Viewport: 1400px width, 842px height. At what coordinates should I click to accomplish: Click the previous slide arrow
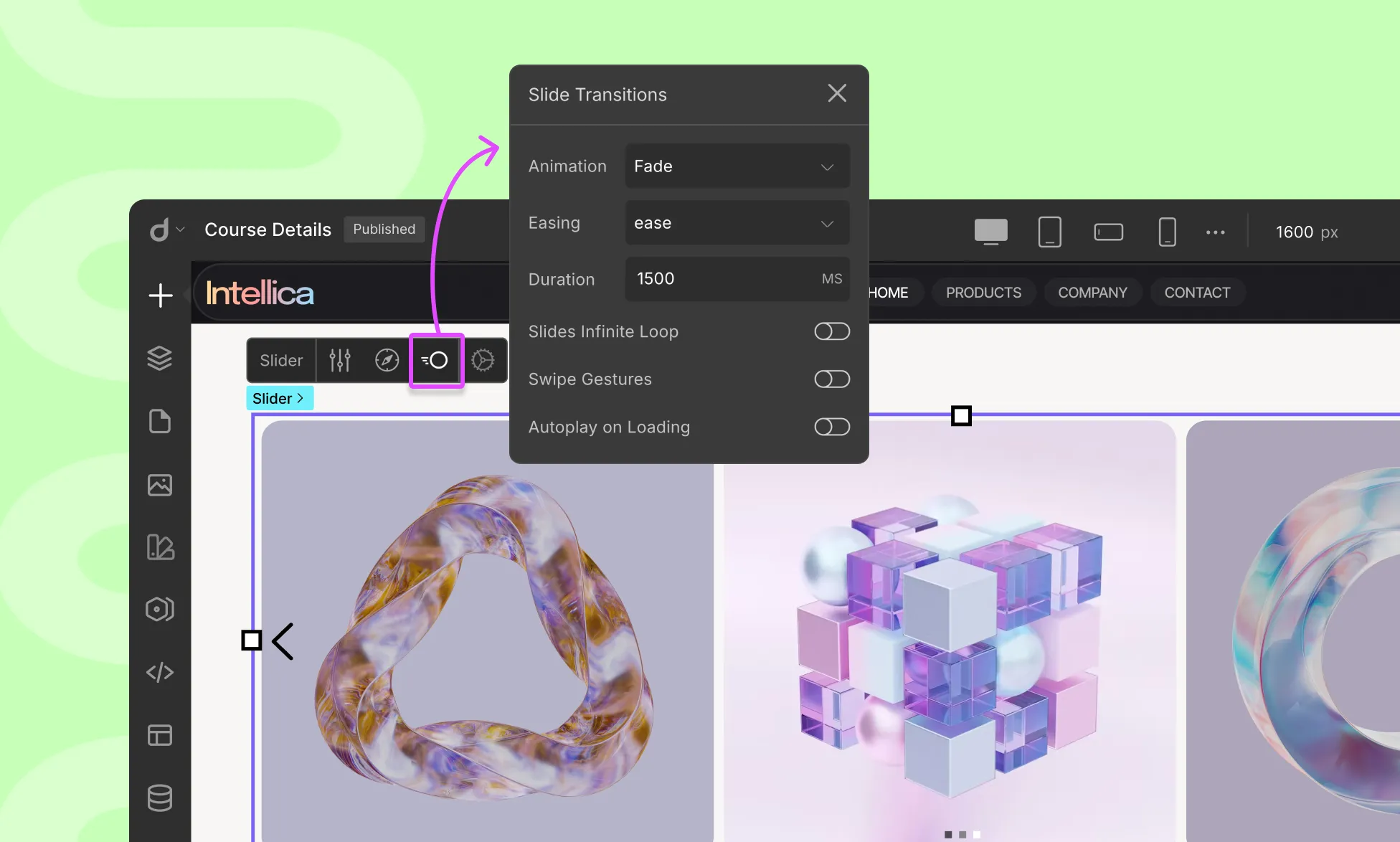point(283,641)
